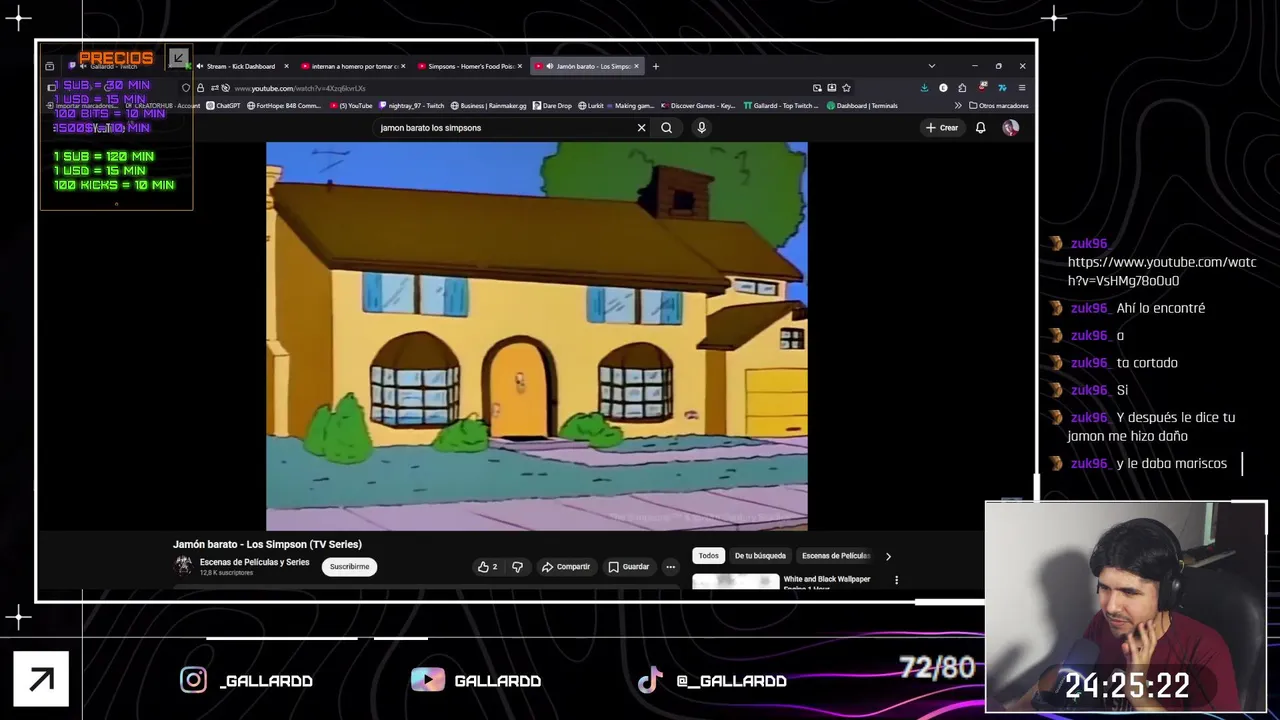Open a new browser tab
Image resolution: width=1280 pixels, height=720 pixels.
(656, 66)
